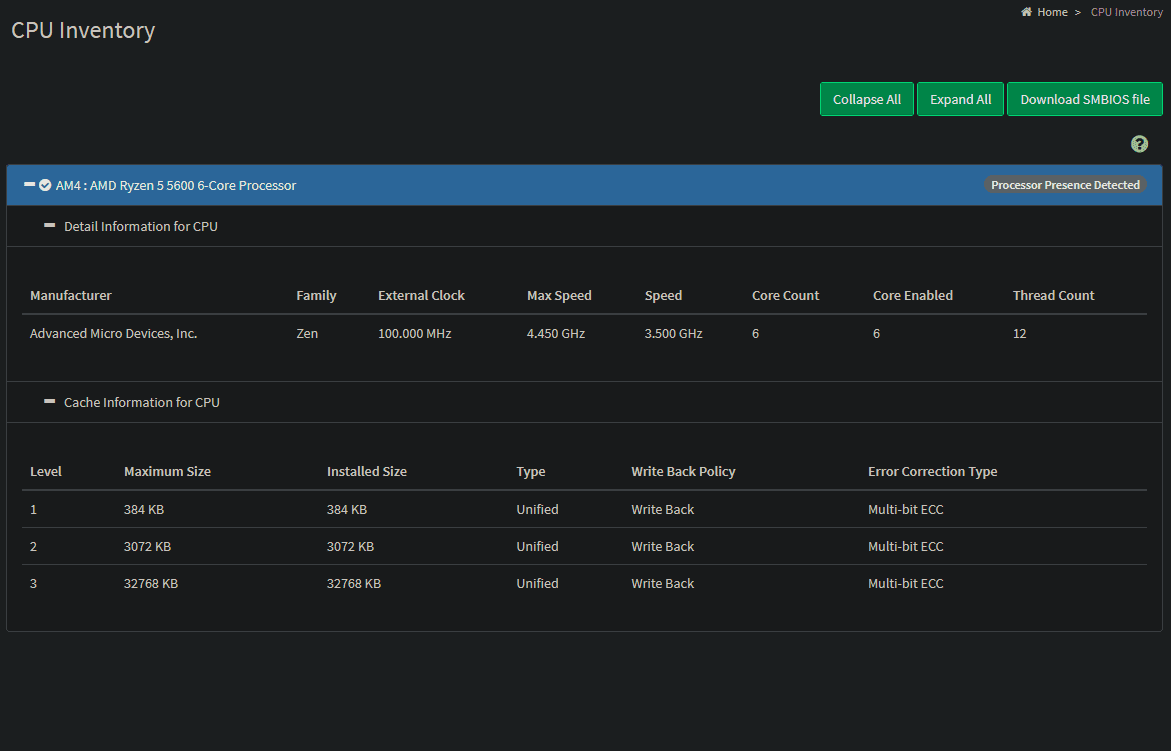Viewport: 1171px width, 751px height.
Task: Click the Manufacturer column header
Action: [x=71, y=296]
